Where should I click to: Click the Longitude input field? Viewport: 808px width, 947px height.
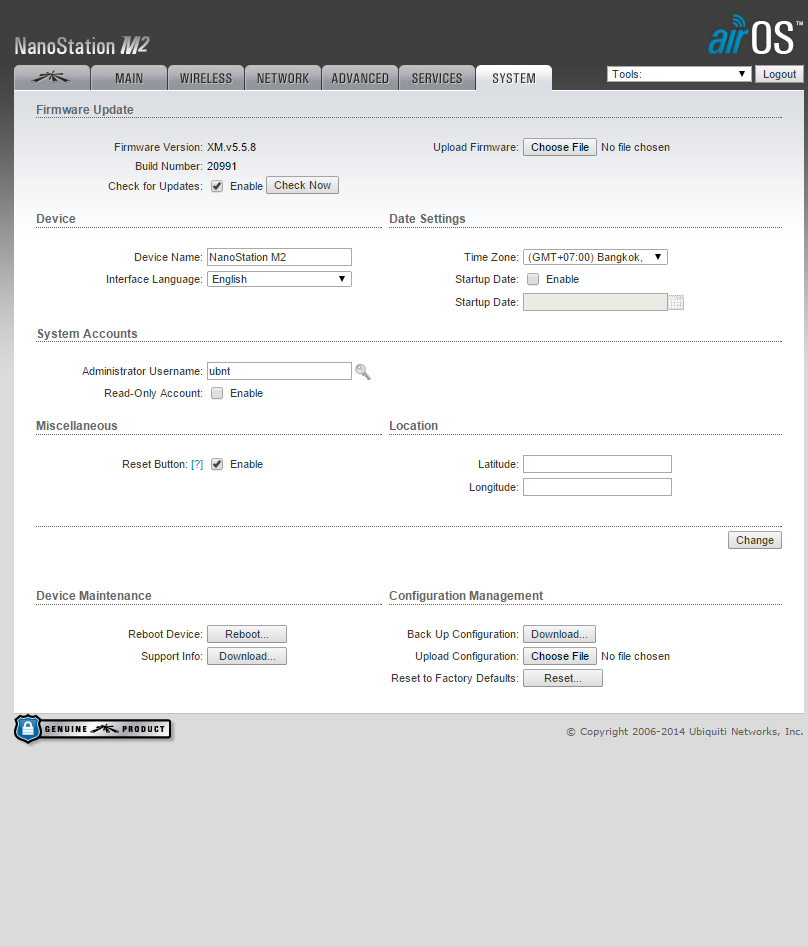click(597, 487)
